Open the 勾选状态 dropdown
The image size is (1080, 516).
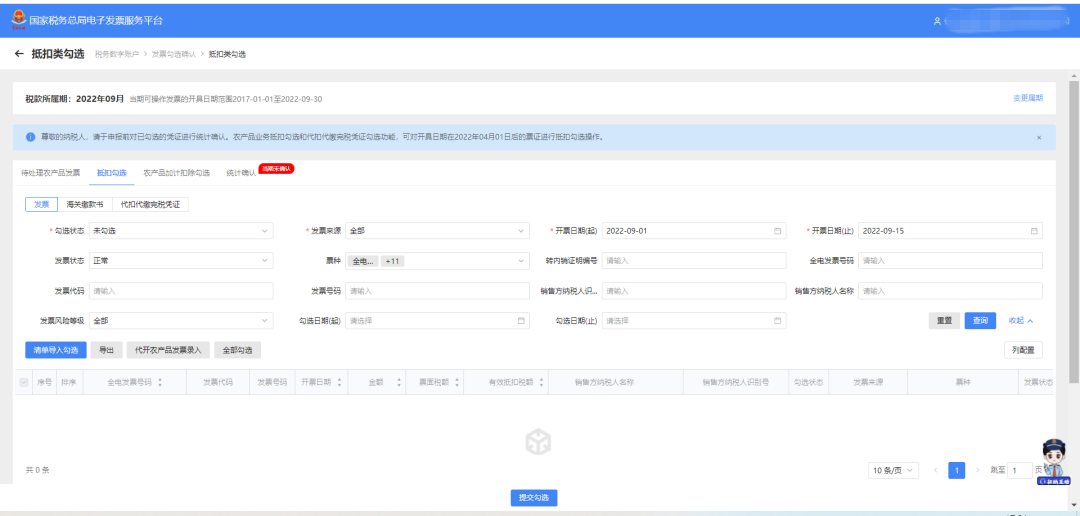click(x=180, y=231)
